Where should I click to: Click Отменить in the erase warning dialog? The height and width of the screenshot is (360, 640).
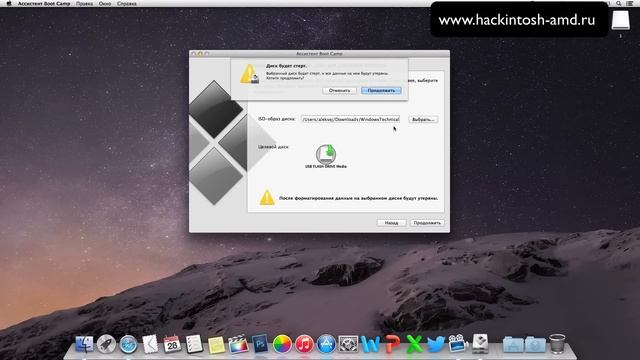339,90
